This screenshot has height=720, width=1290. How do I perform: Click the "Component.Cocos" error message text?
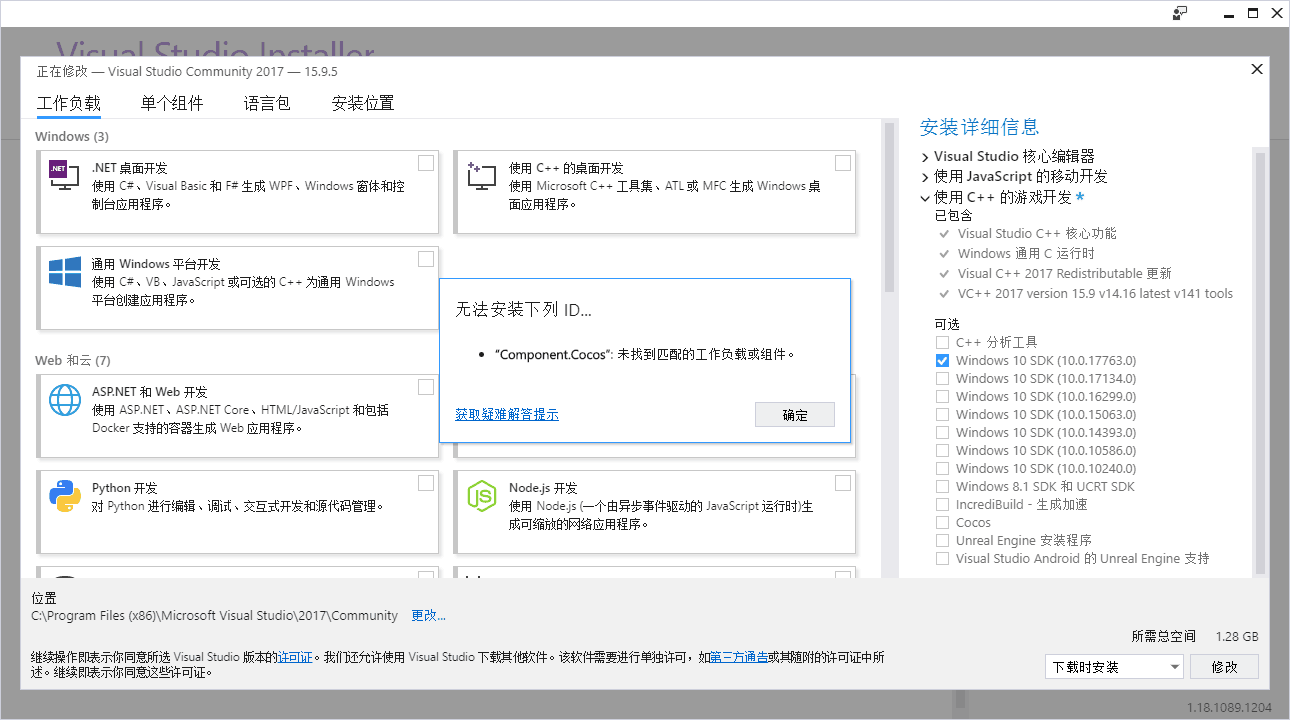[x=645, y=354]
